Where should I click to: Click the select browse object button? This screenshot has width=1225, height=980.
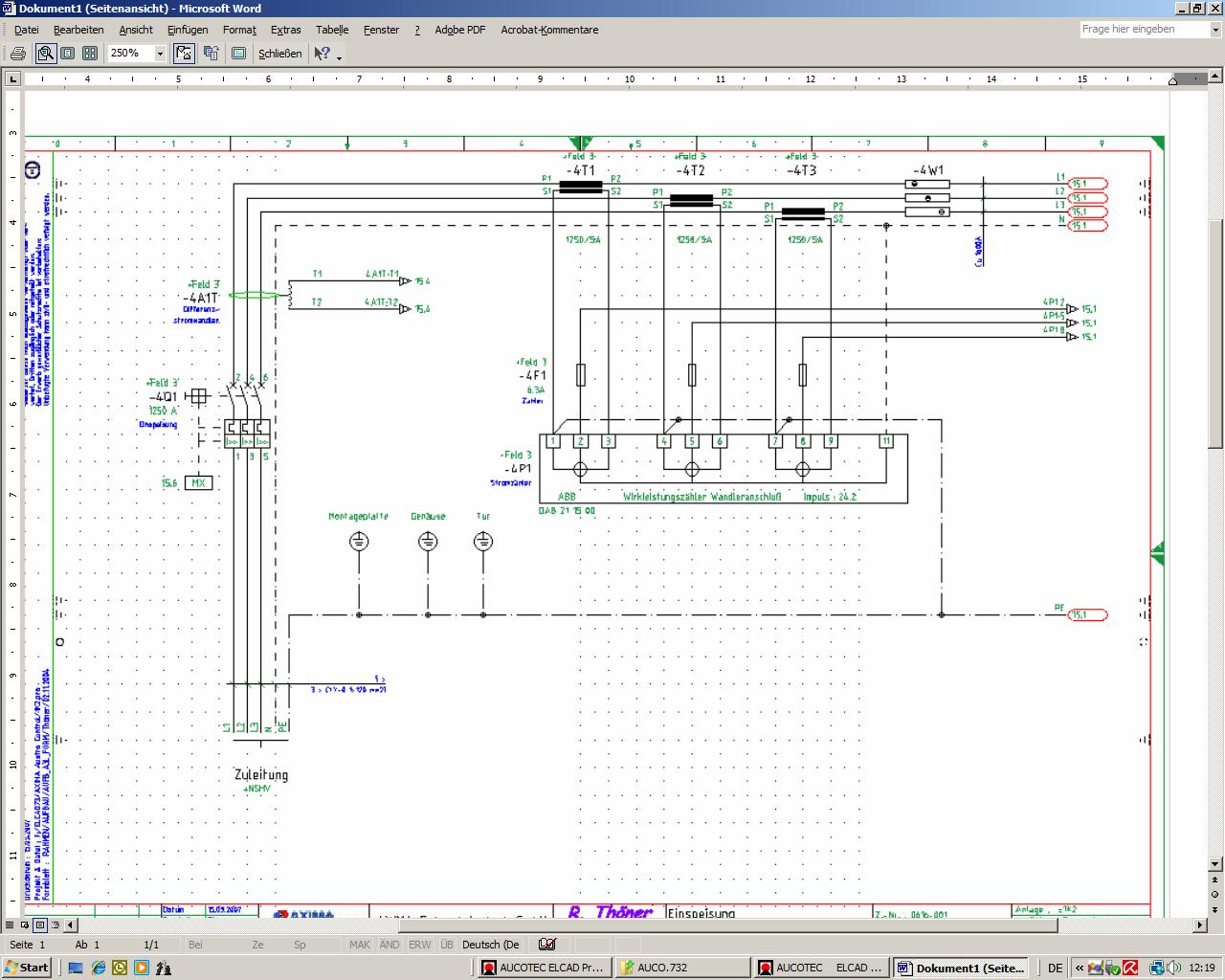pos(1216,895)
